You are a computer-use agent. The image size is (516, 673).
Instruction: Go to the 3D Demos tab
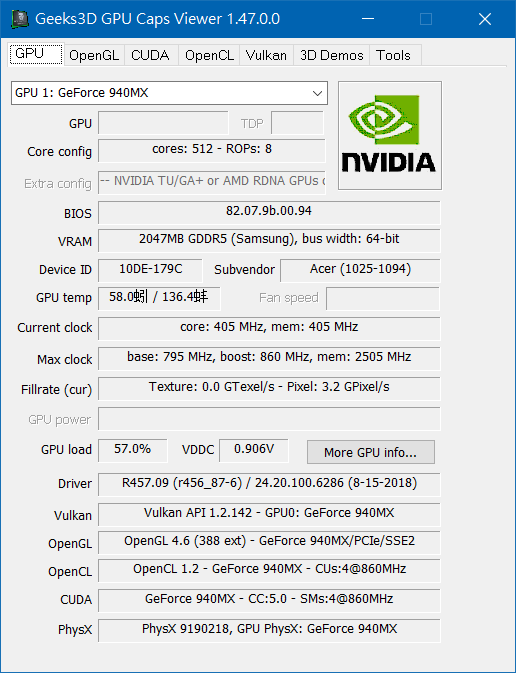point(331,55)
